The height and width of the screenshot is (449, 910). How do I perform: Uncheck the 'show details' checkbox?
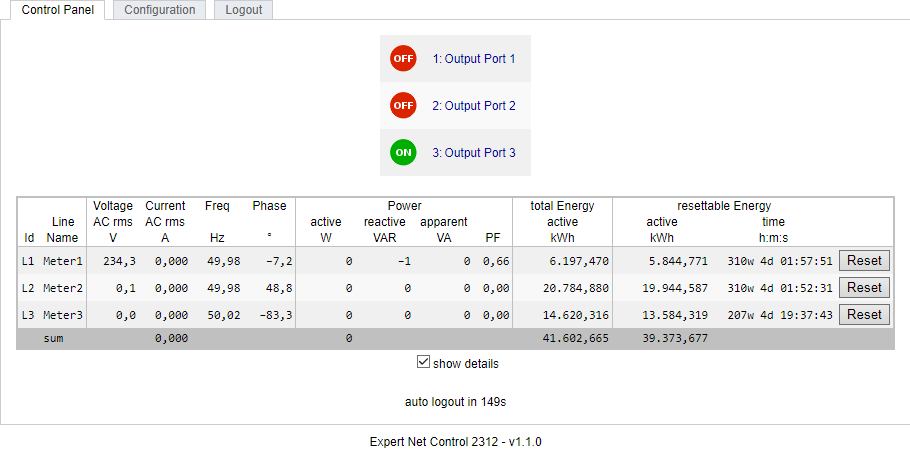(x=423, y=362)
